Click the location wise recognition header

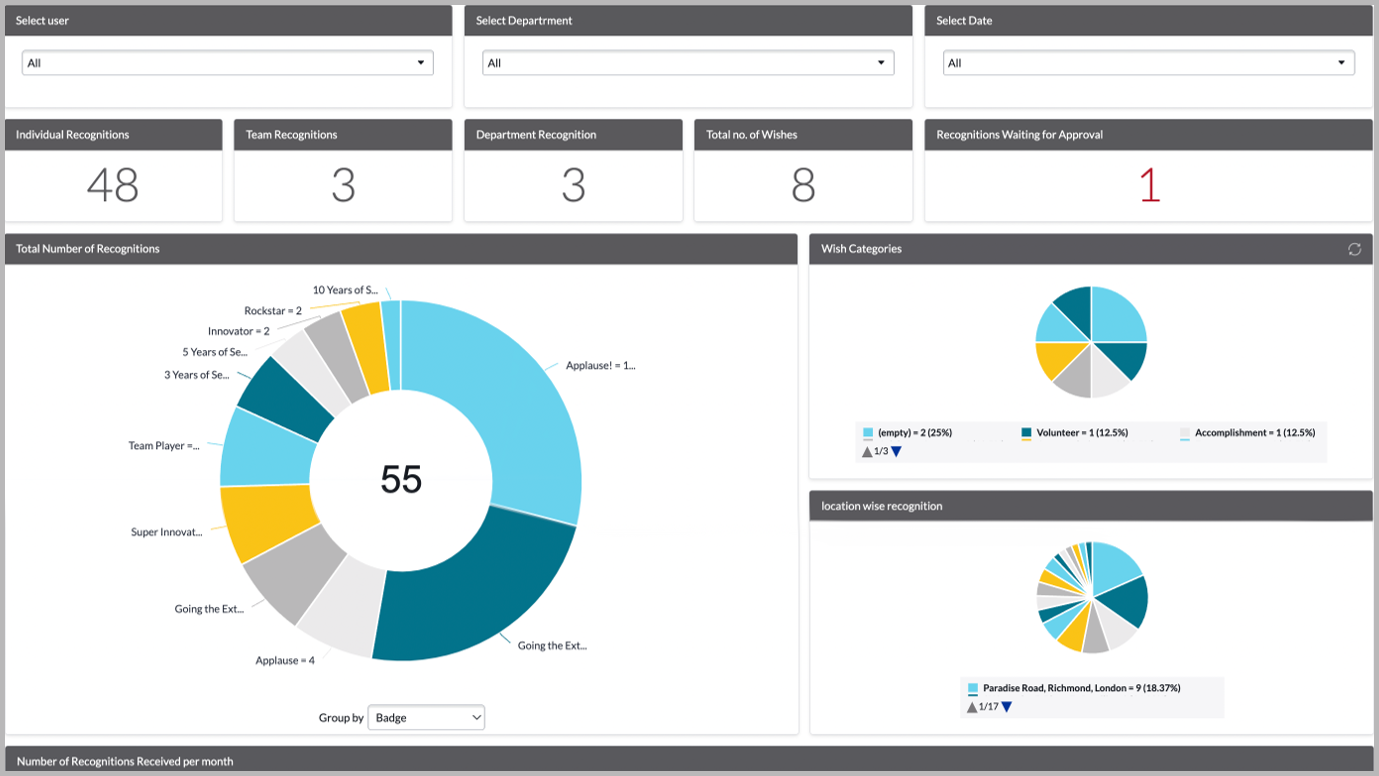click(1091, 506)
